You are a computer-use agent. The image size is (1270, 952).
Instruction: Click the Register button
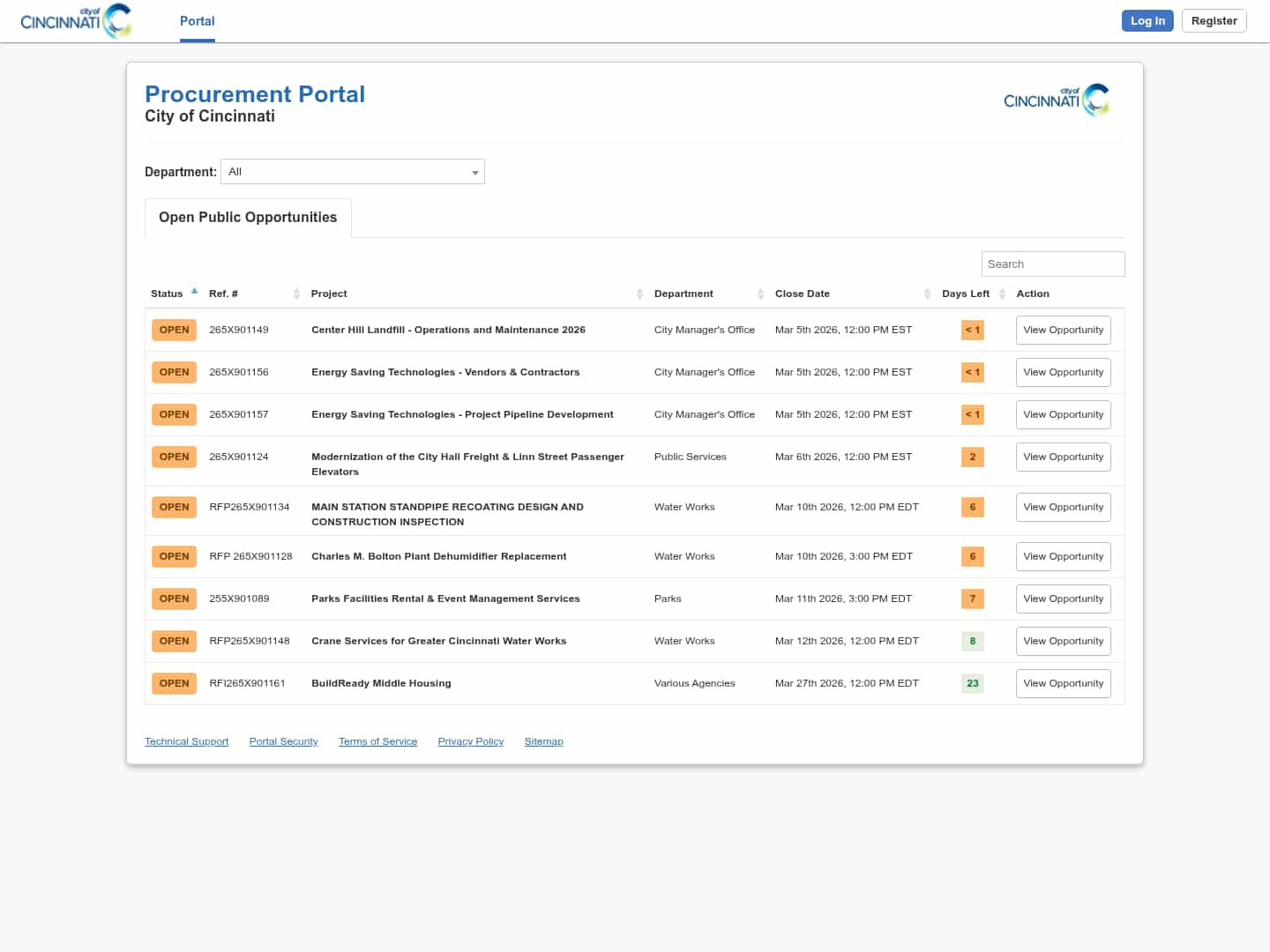click(1214, 21)
